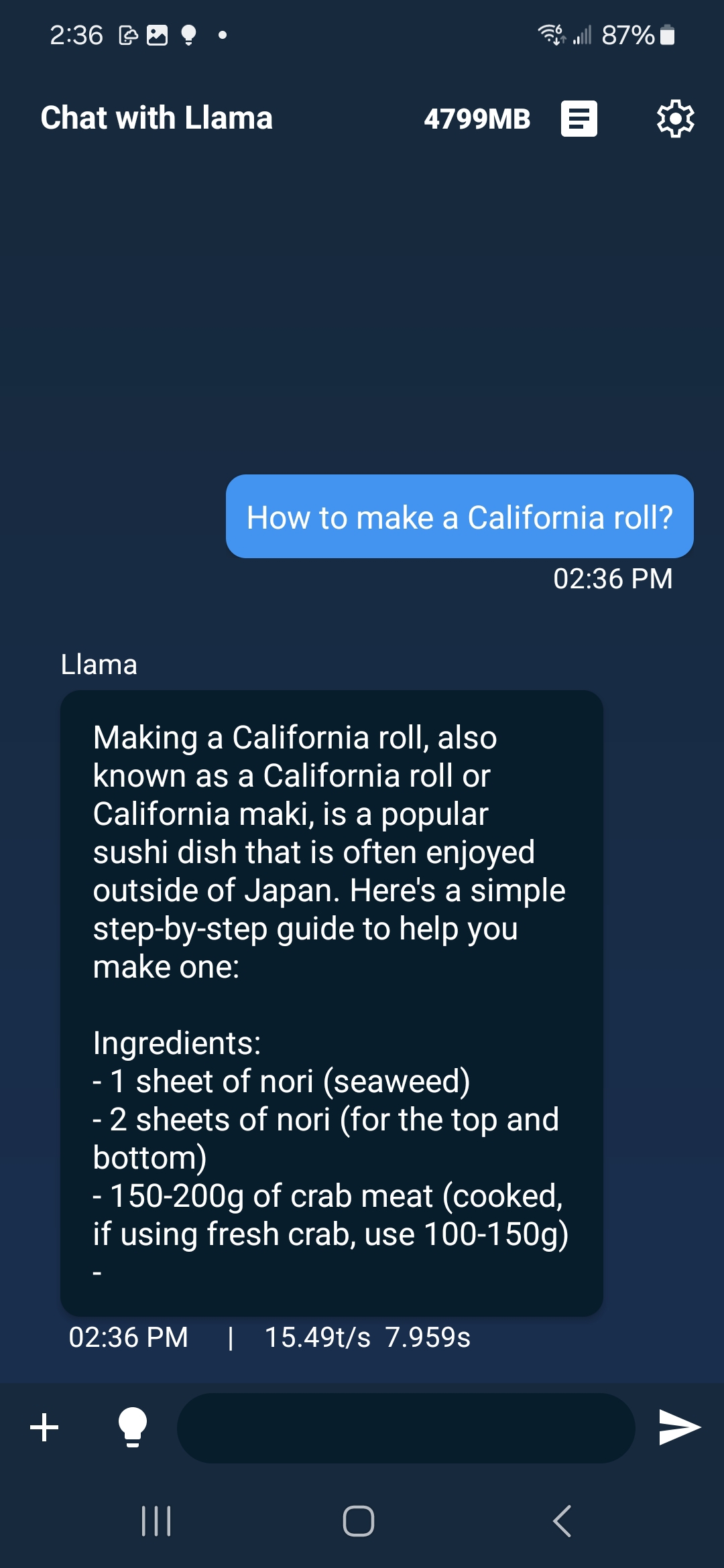Open the settings gear icon
The width and height of the screenshot is (724, 1568).
(x=675, y=119)
